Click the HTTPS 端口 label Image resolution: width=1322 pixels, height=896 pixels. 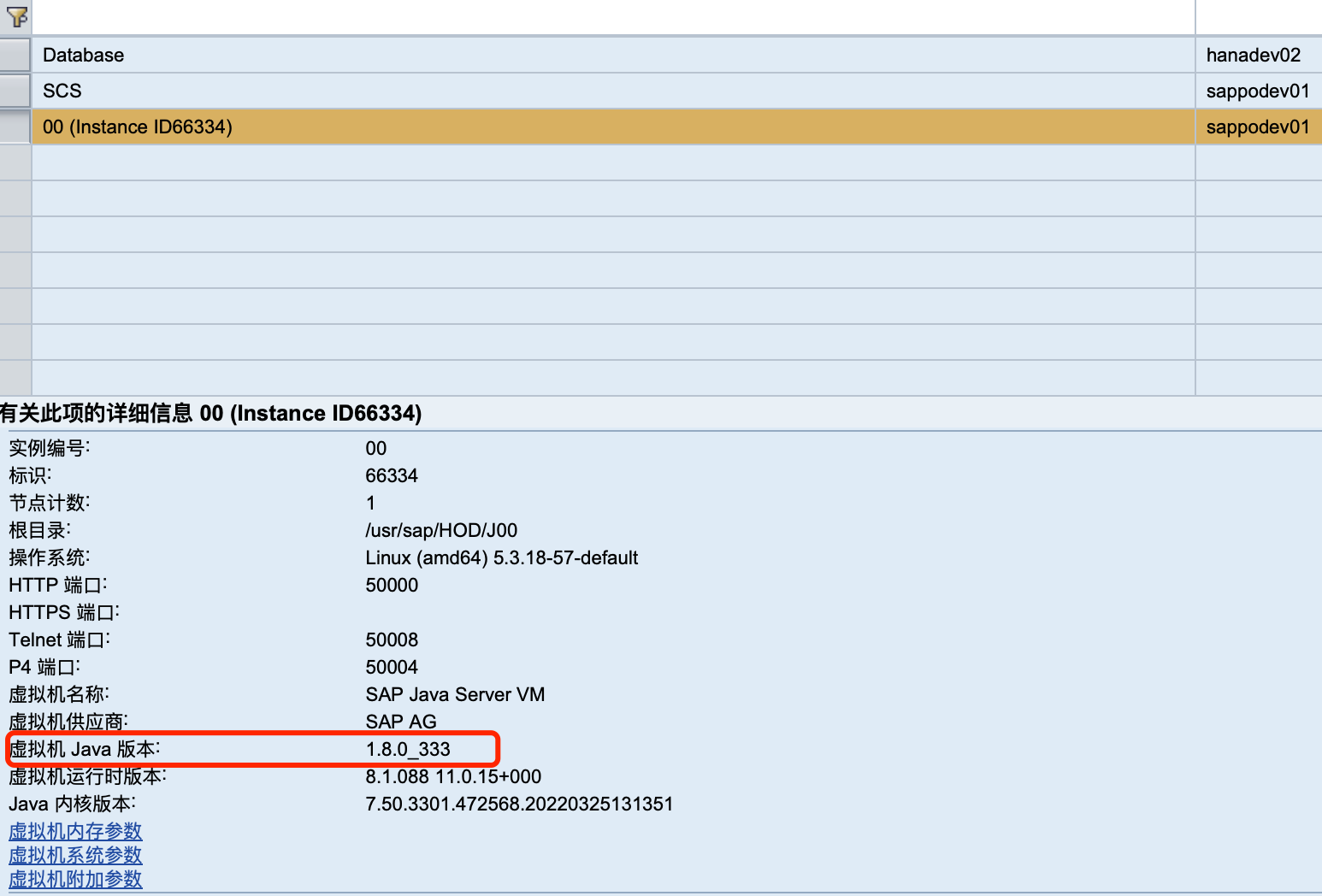coord(64,612)
